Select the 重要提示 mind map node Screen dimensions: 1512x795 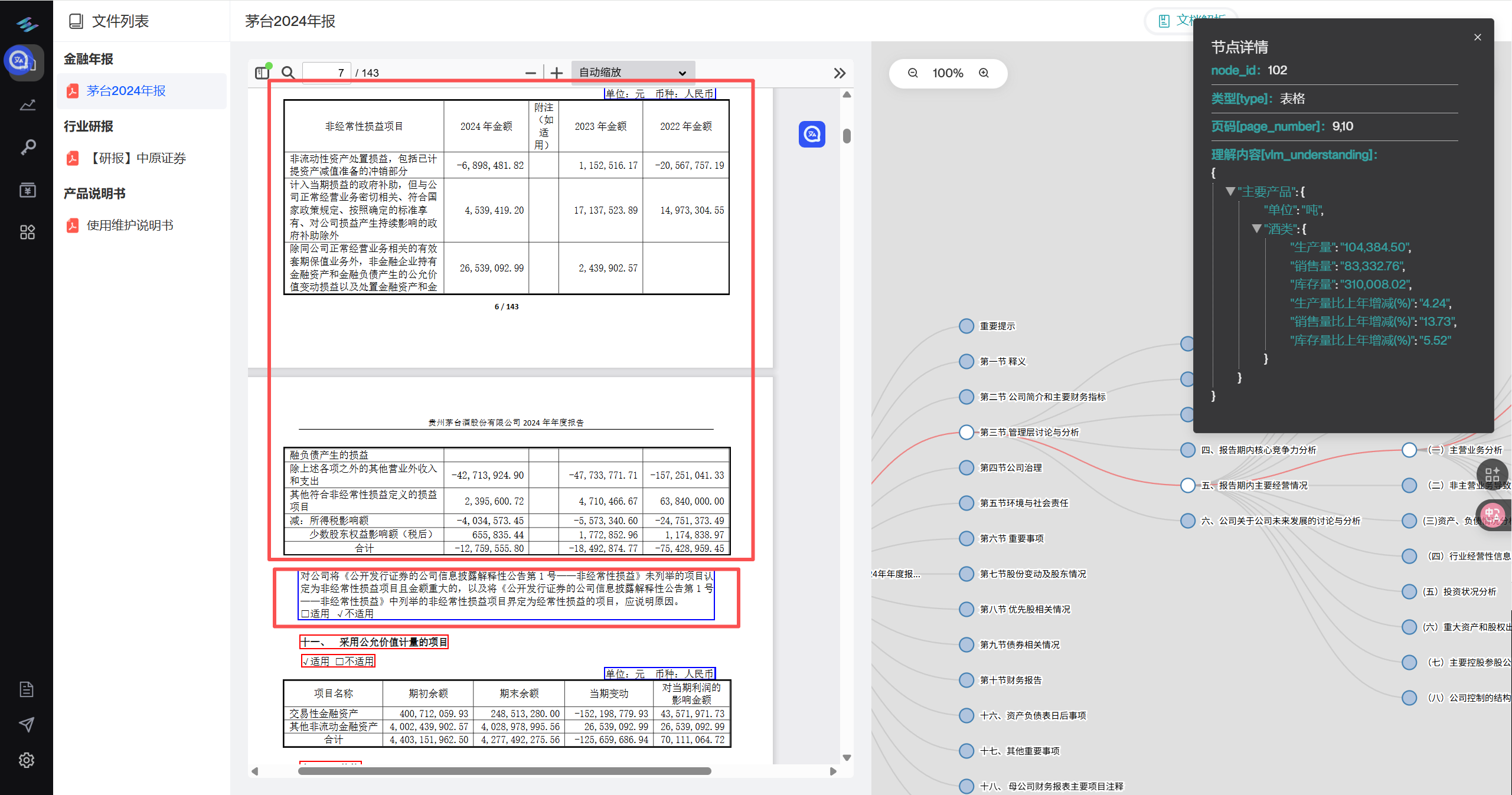coord(966,326)
